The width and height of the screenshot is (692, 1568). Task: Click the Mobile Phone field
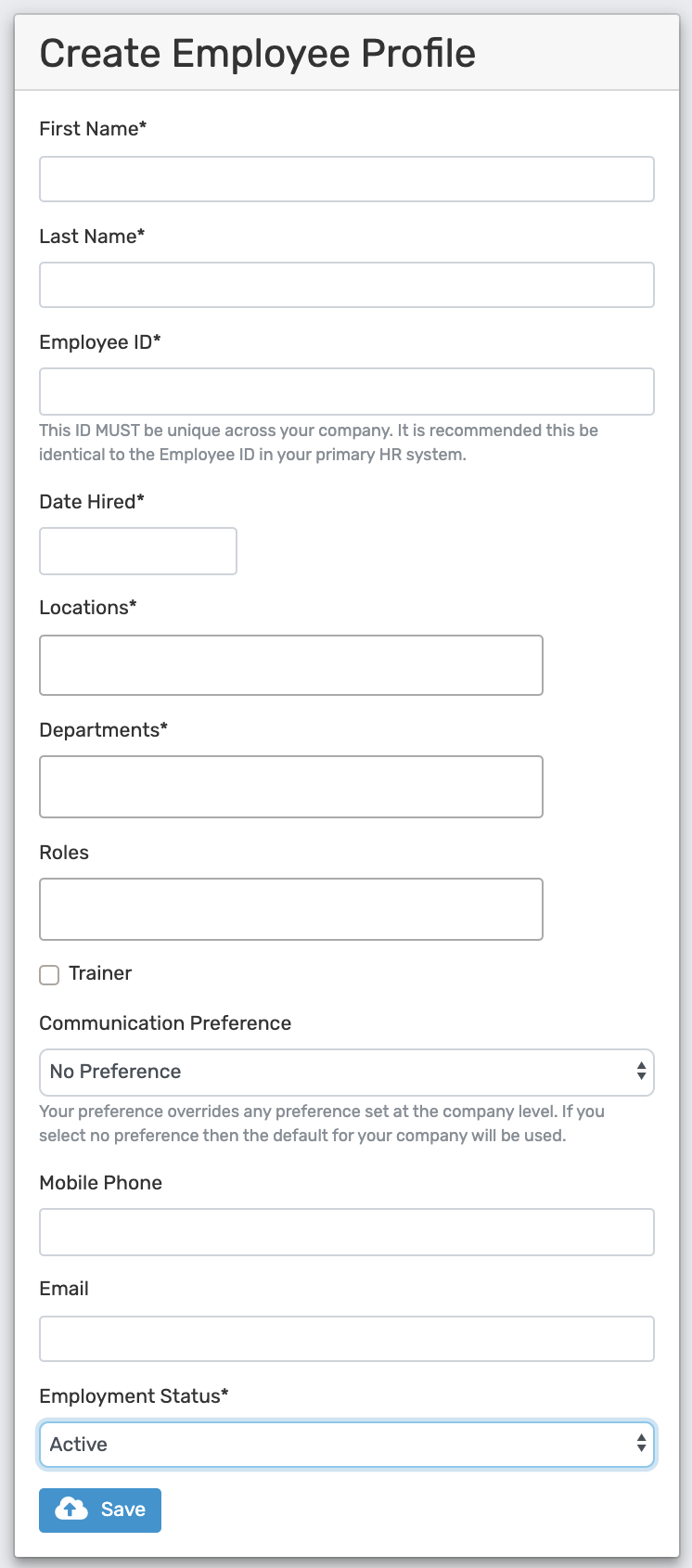[346, 1232]
